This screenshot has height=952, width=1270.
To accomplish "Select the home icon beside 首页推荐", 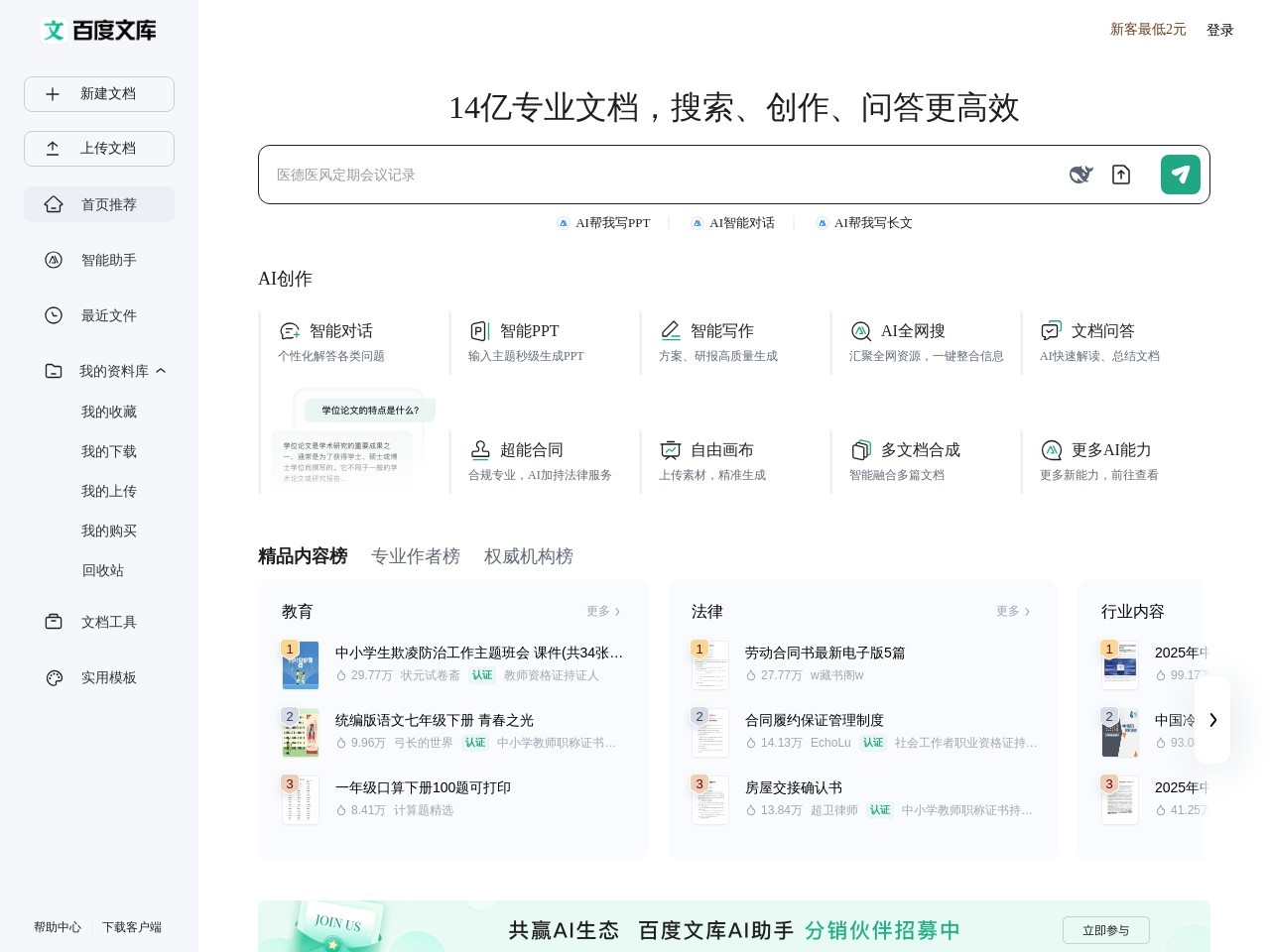I will [54, 204].
